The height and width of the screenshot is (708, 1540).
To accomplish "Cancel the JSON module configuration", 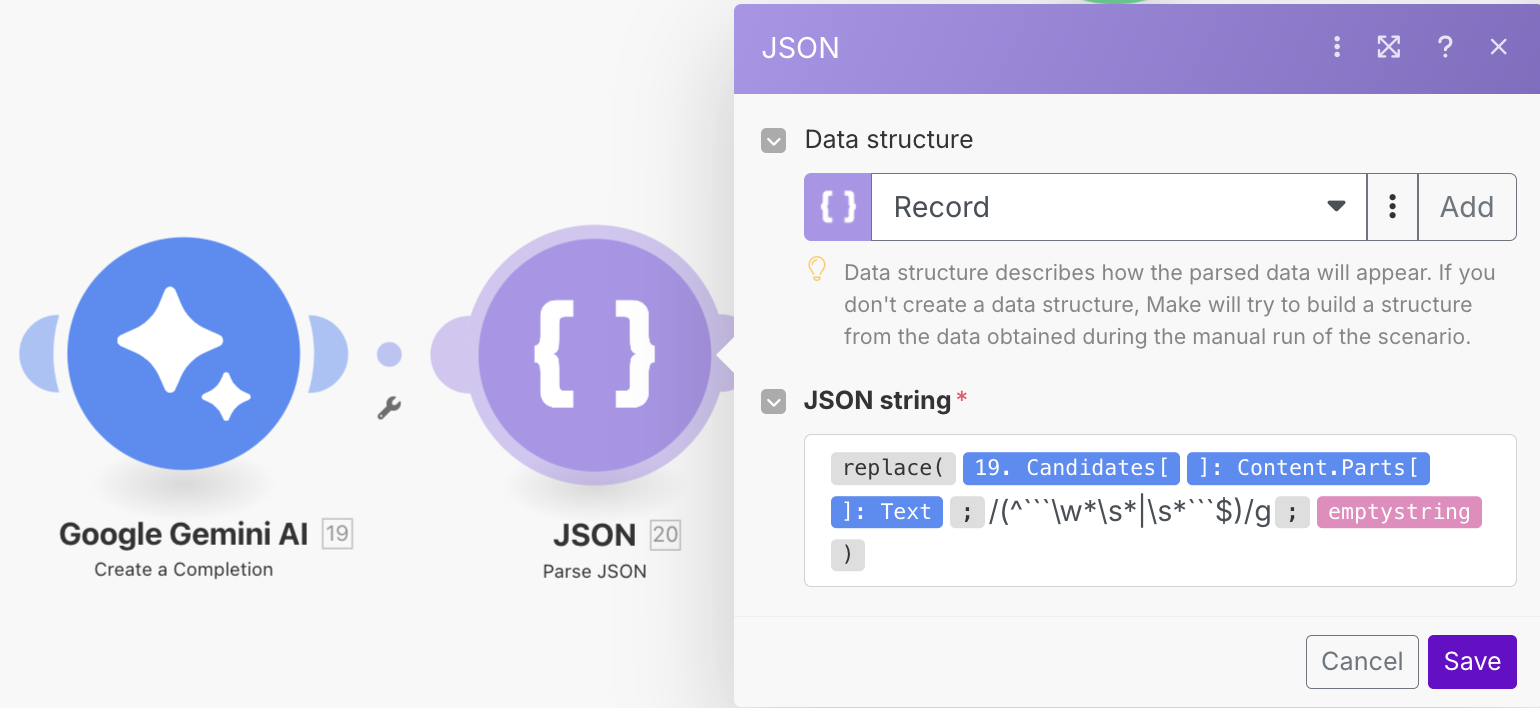I will [1362, 661].
